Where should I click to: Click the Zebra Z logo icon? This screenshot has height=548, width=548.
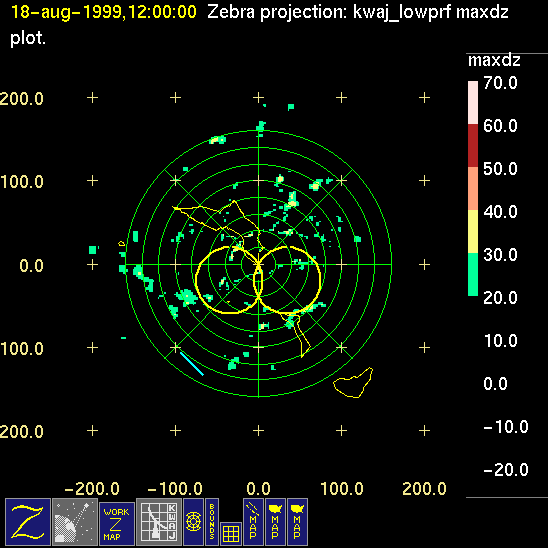click(28, 522)
